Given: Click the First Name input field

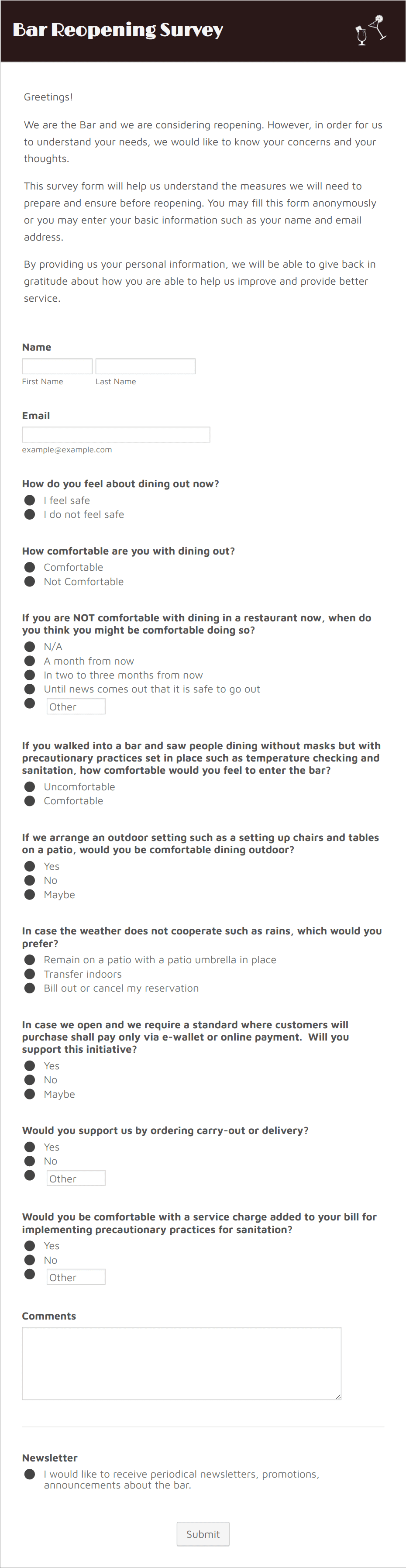Looking at the screenshot, I should pos(57,366).
